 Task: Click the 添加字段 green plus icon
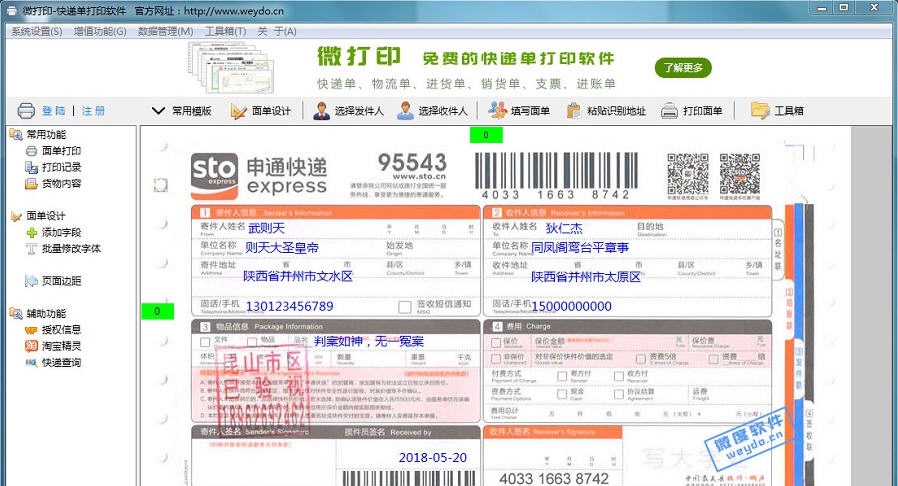pos(31,232)
